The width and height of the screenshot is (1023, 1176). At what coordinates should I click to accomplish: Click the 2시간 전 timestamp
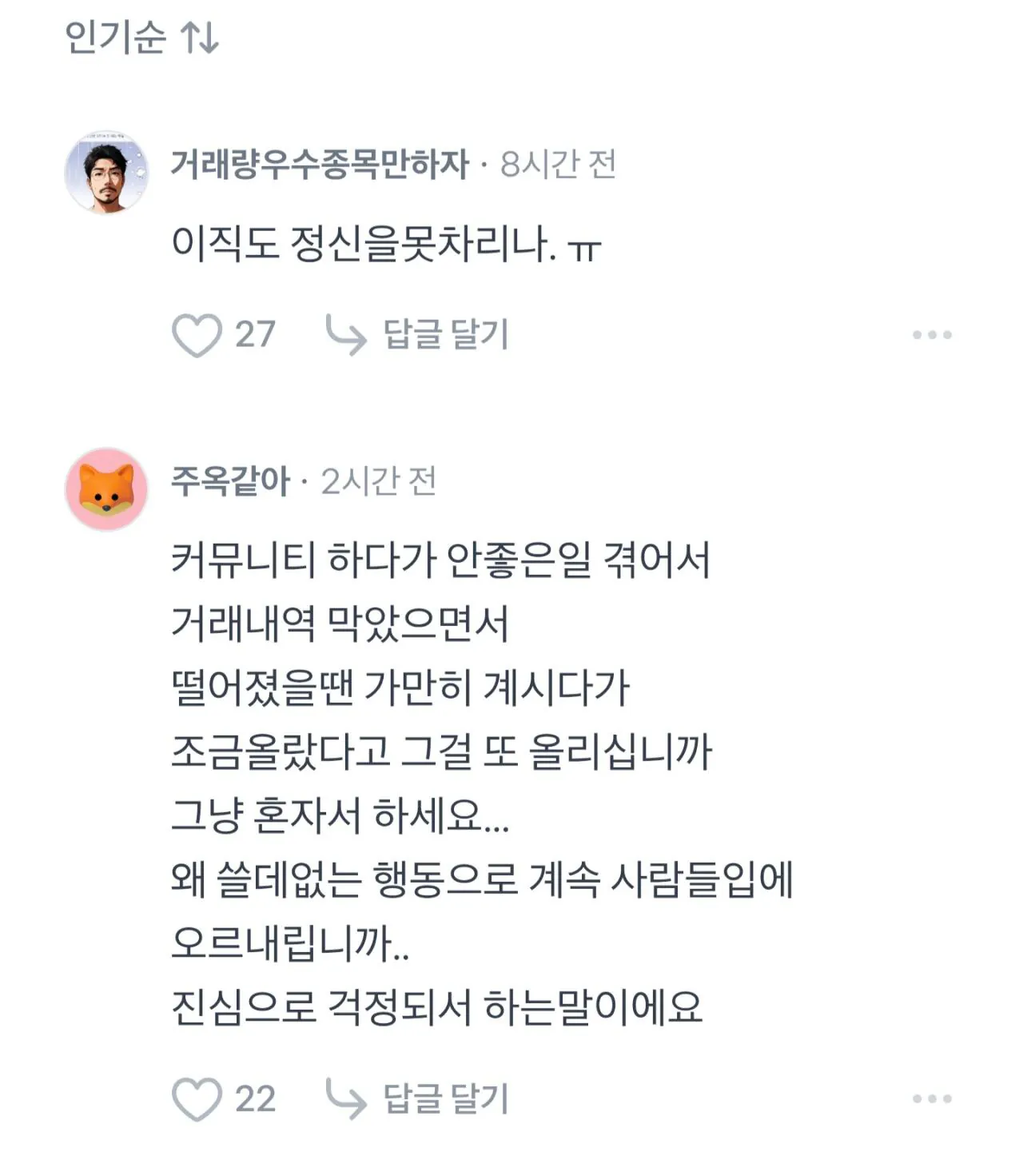tap(379, 481)
